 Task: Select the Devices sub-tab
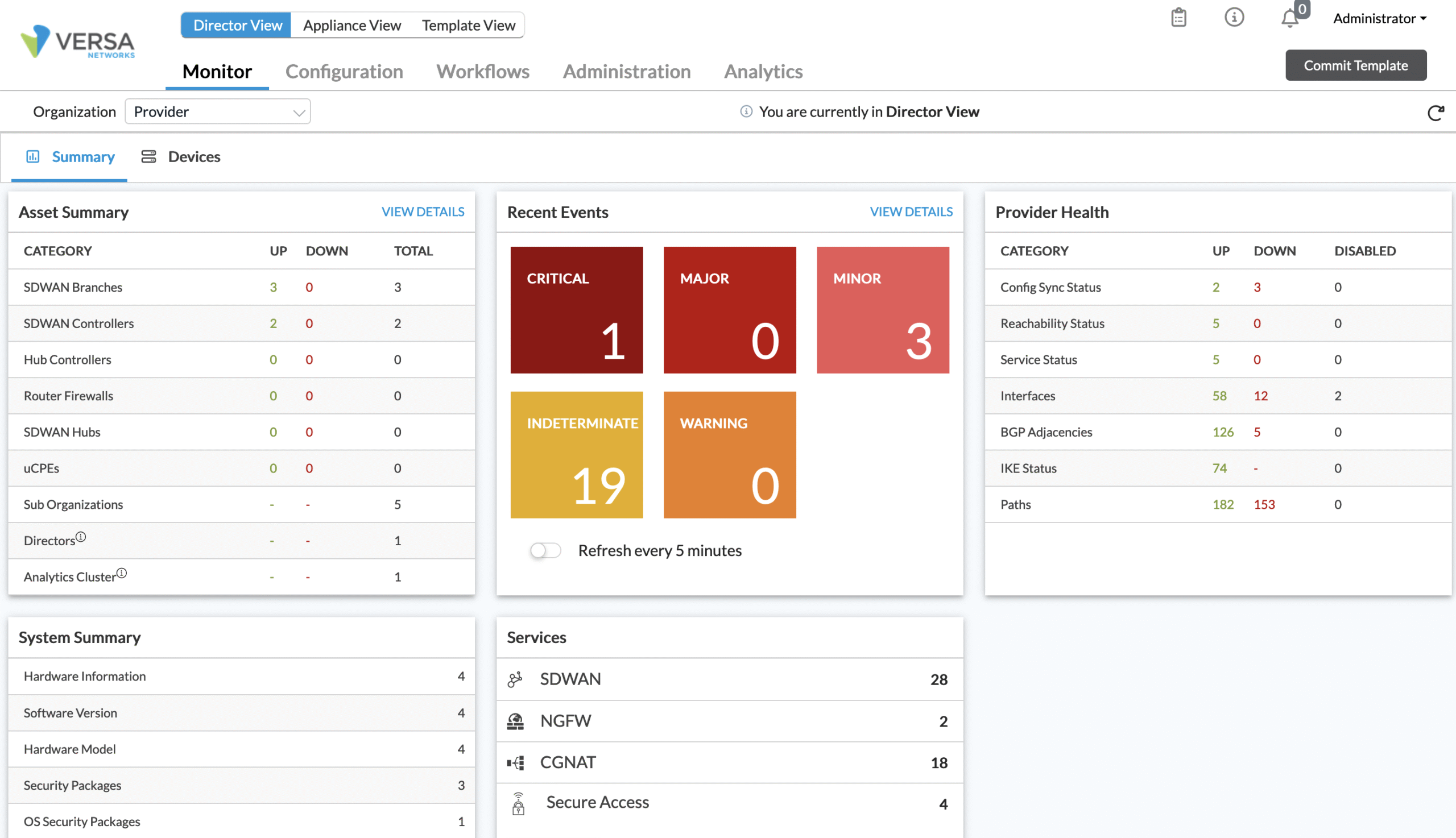point(181,156)
